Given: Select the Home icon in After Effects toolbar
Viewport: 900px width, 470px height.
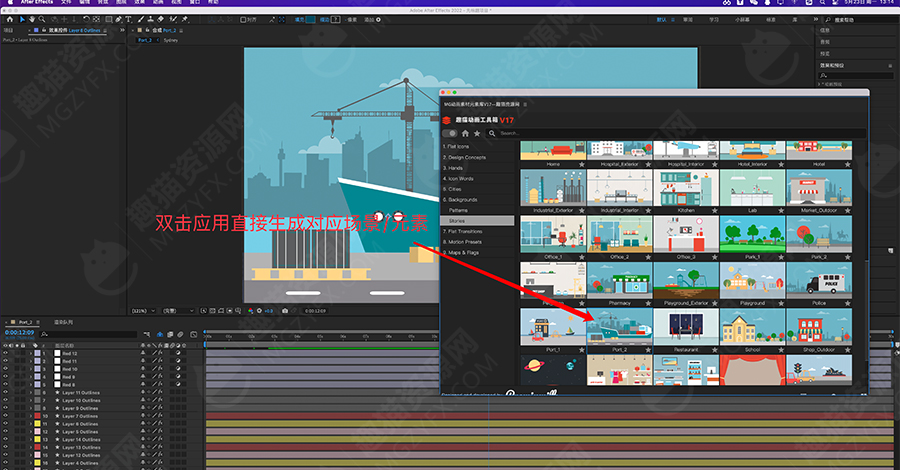Looking at the screenshot, I should (x=10, y=20).
